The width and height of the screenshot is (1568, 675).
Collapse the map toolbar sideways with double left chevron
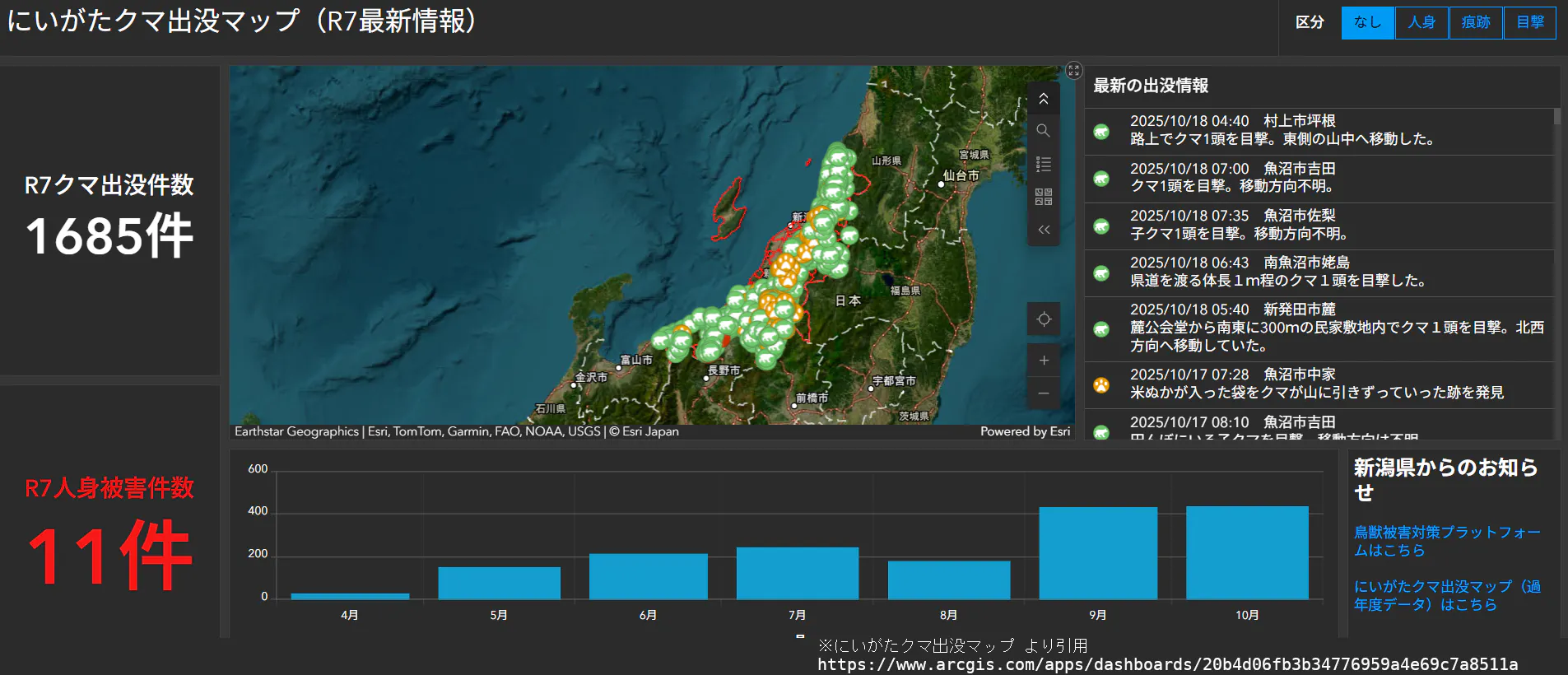(x=1043, y=230)
